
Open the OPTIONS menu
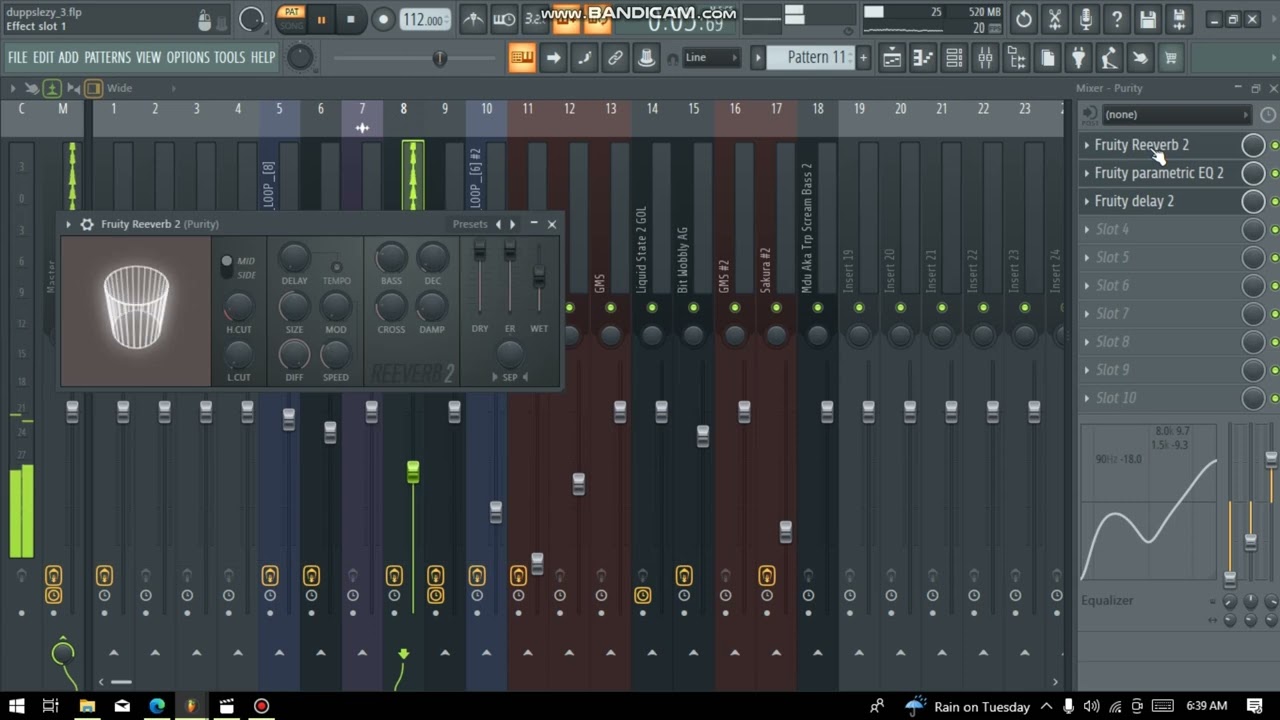point(188,58)
